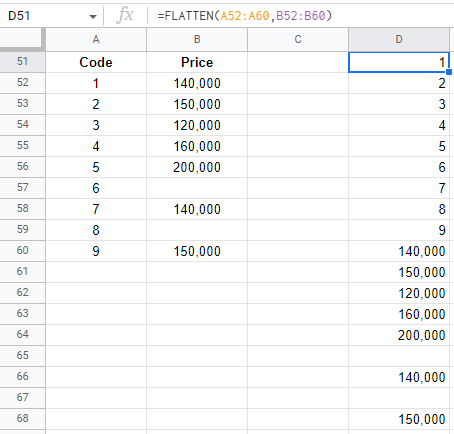Click cell D60 with 140,000
Image resolution: width=454 pixels, height=434 pixels.
click(399, 251)
